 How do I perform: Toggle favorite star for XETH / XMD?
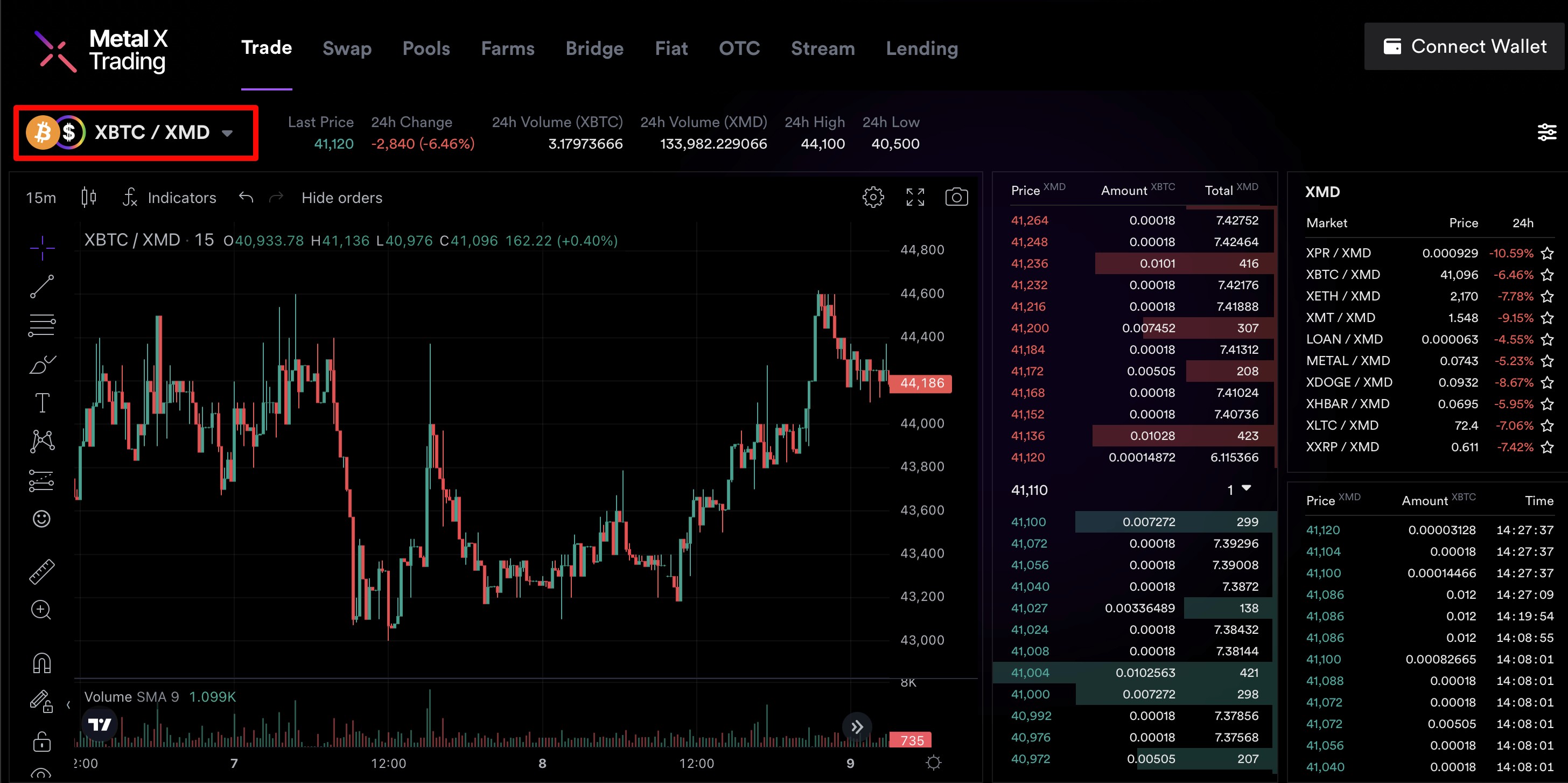tap(1548, 297)
